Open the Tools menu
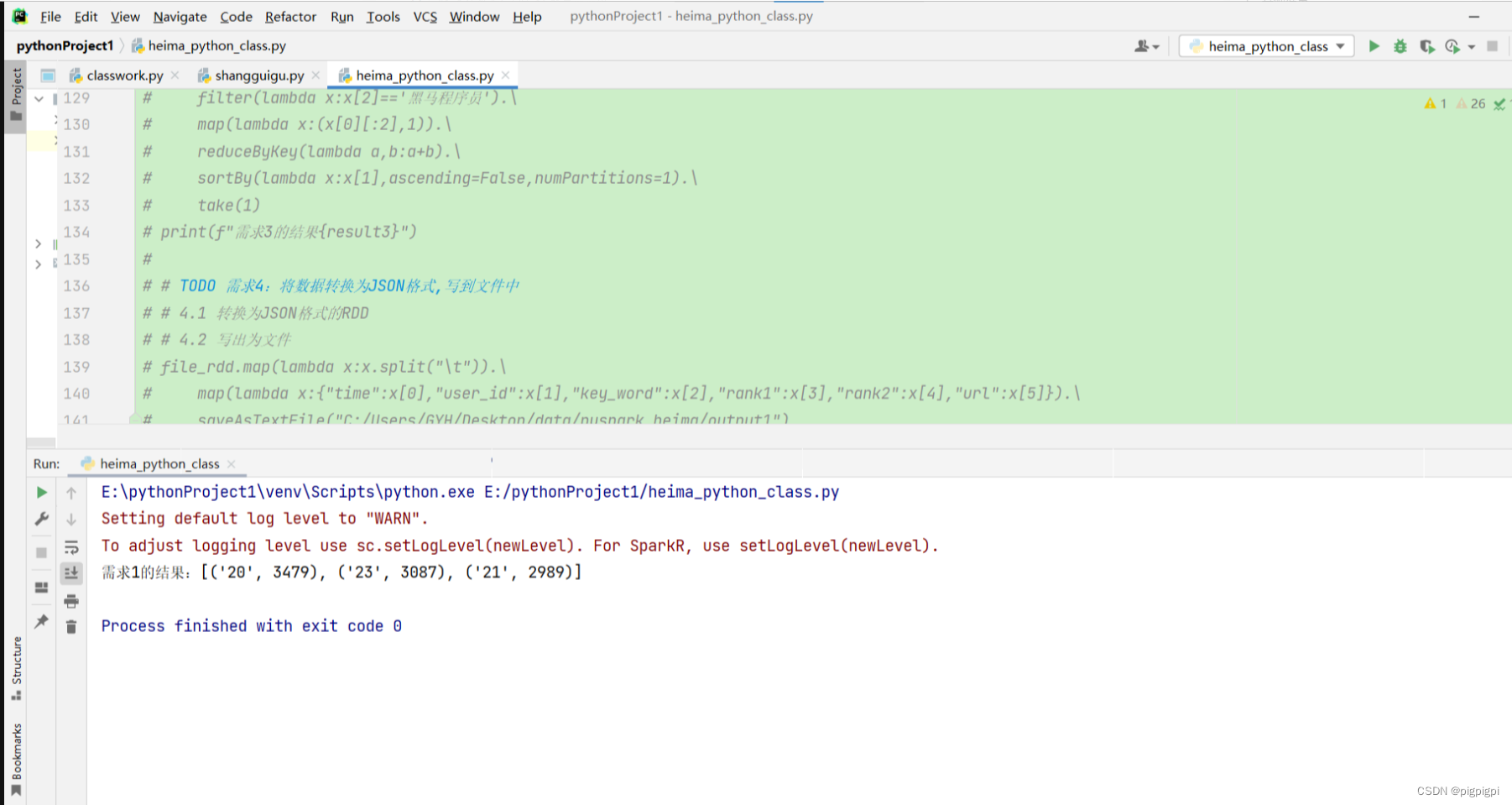Image resolution: width=1512 pixels, height=805 pixels. pos(383,16)
